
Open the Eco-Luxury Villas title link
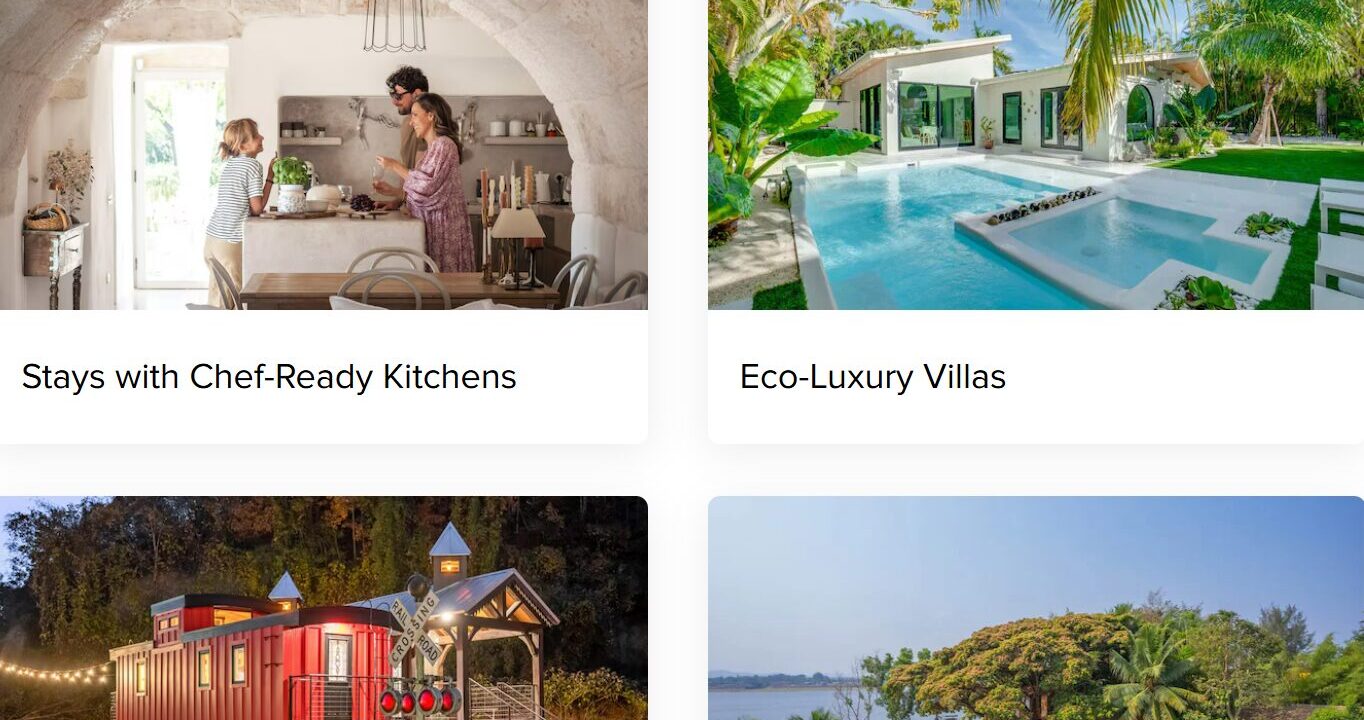tap(872, 377)
